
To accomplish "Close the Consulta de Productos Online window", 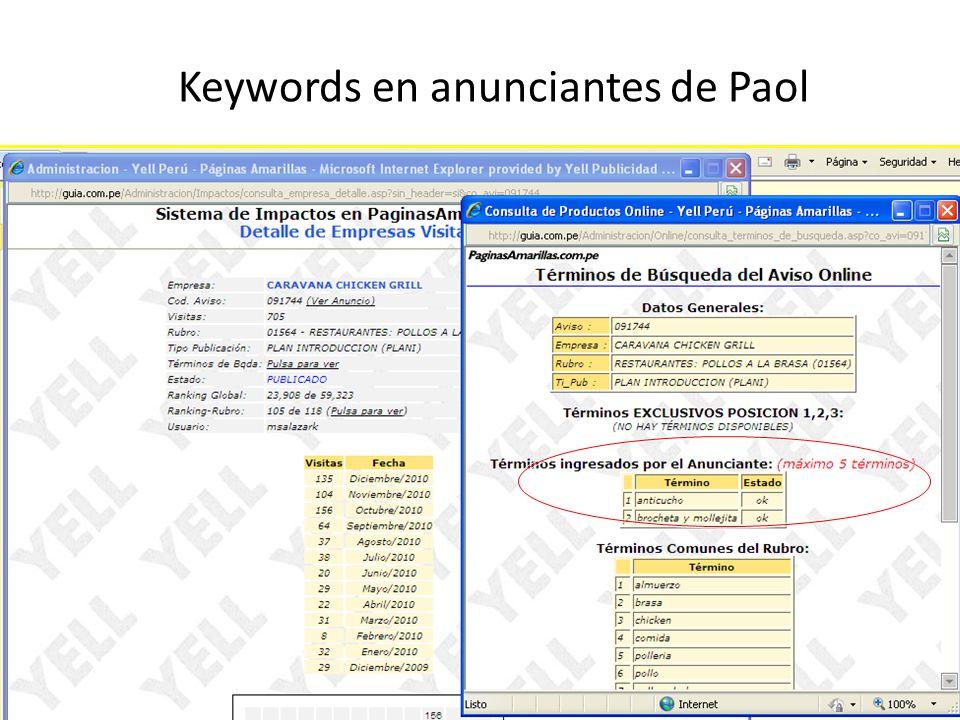I will pos(947,211).
